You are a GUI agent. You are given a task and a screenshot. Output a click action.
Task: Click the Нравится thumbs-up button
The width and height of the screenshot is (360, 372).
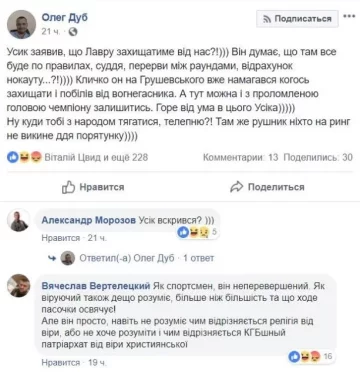(x=93, y=187)
